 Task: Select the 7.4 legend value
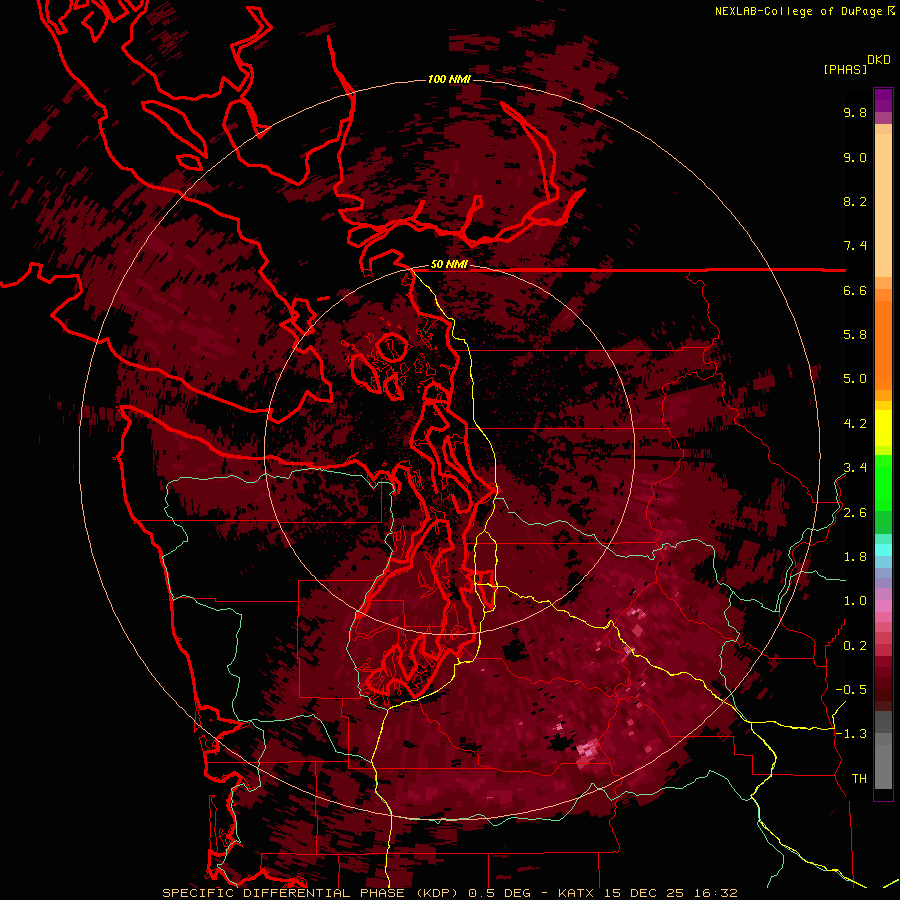855,246
